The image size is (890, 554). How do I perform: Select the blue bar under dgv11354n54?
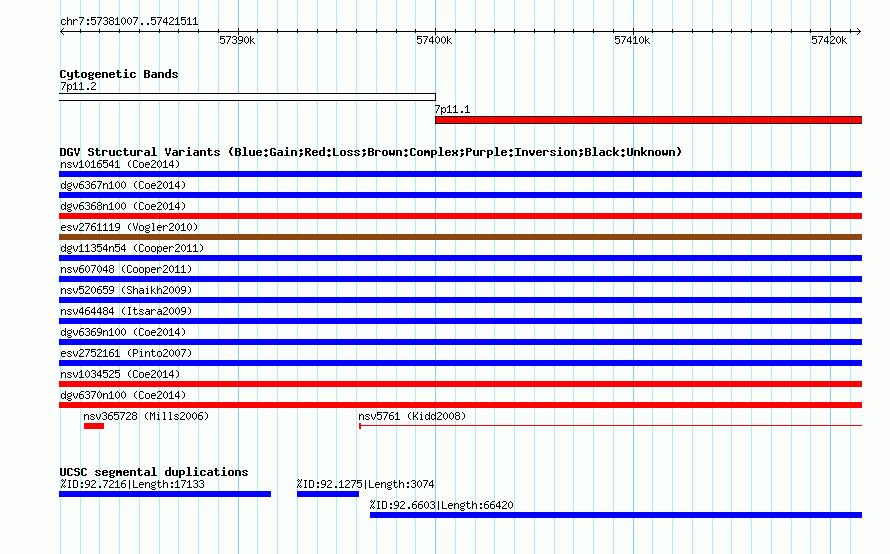click(x=460, y=258)
